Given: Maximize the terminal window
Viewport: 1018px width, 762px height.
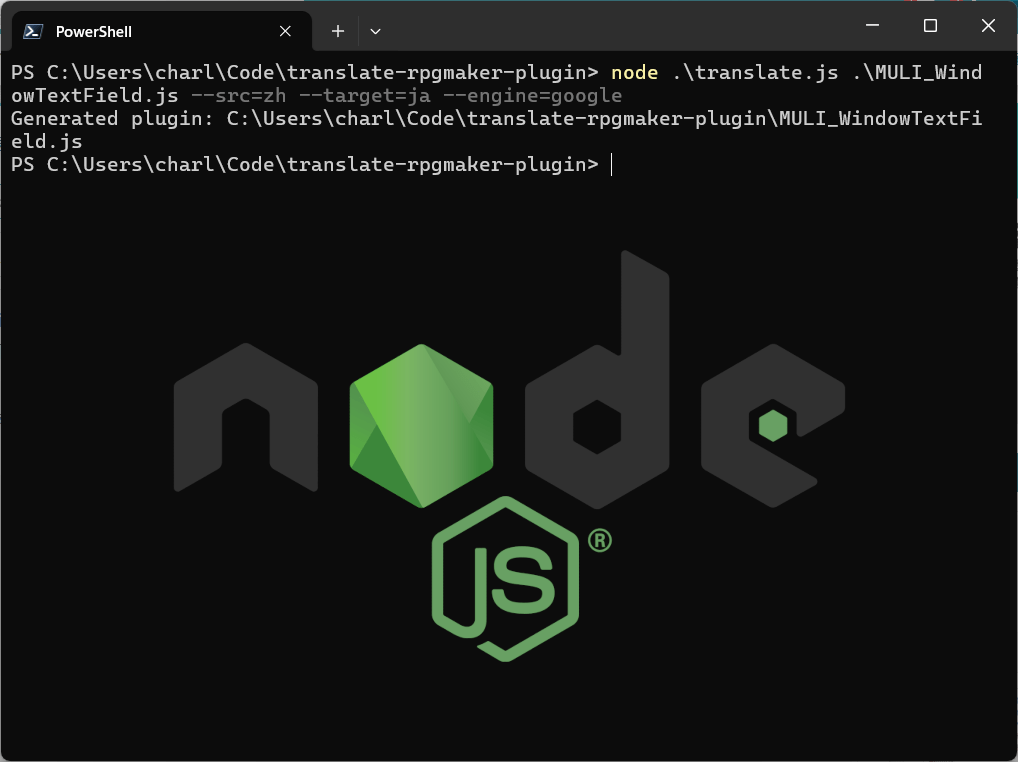Looking at the screenshot, I should (x=930, y=26).
